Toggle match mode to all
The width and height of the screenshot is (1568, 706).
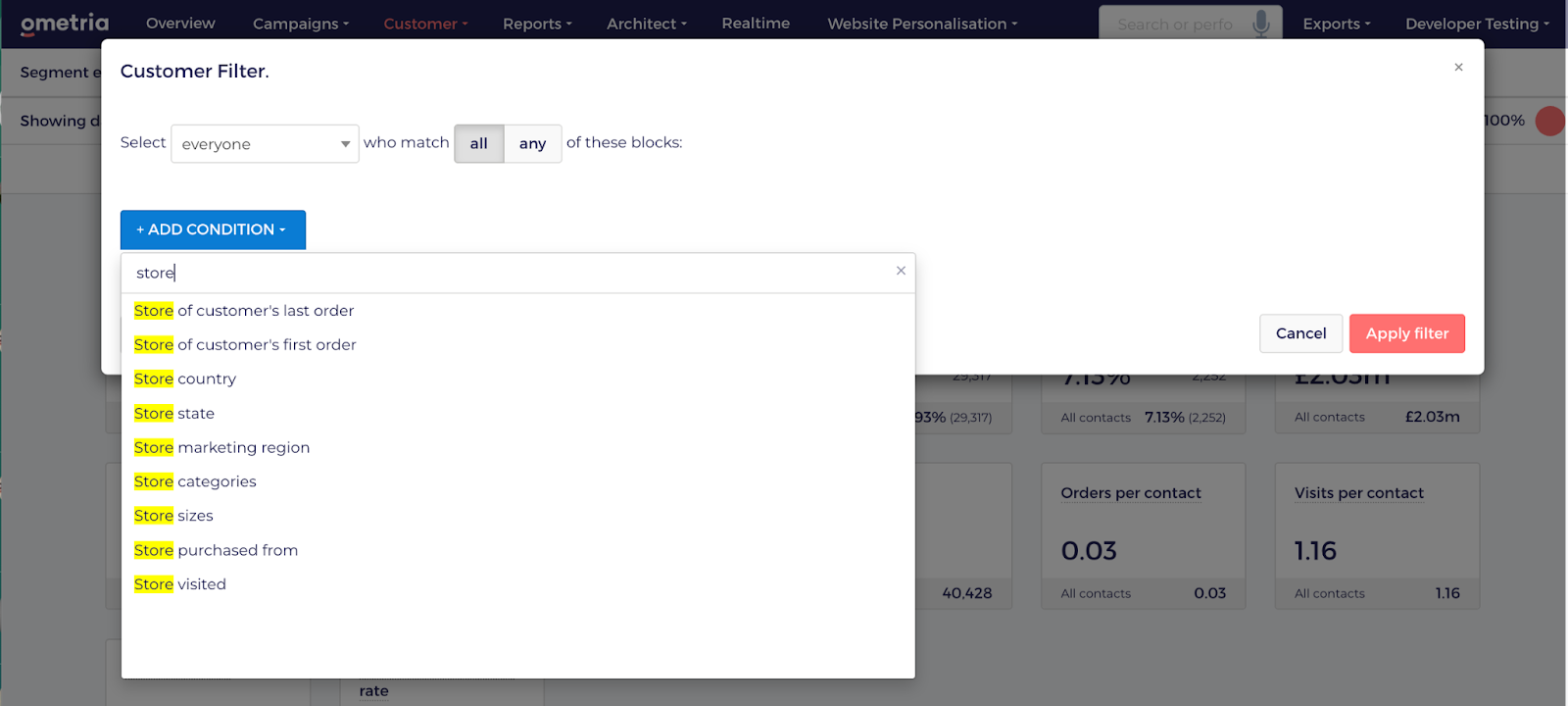(x=478, y=143)
